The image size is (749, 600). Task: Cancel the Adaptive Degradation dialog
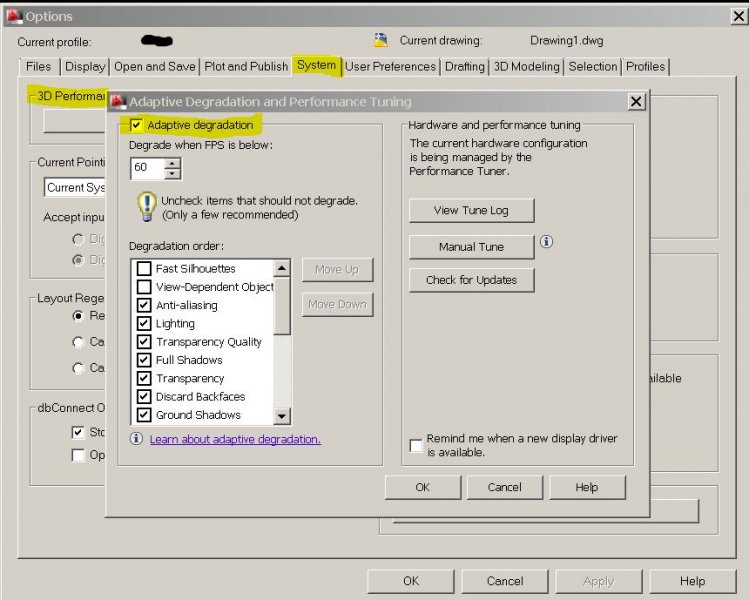pyautogui.click(x=504, y=487)
